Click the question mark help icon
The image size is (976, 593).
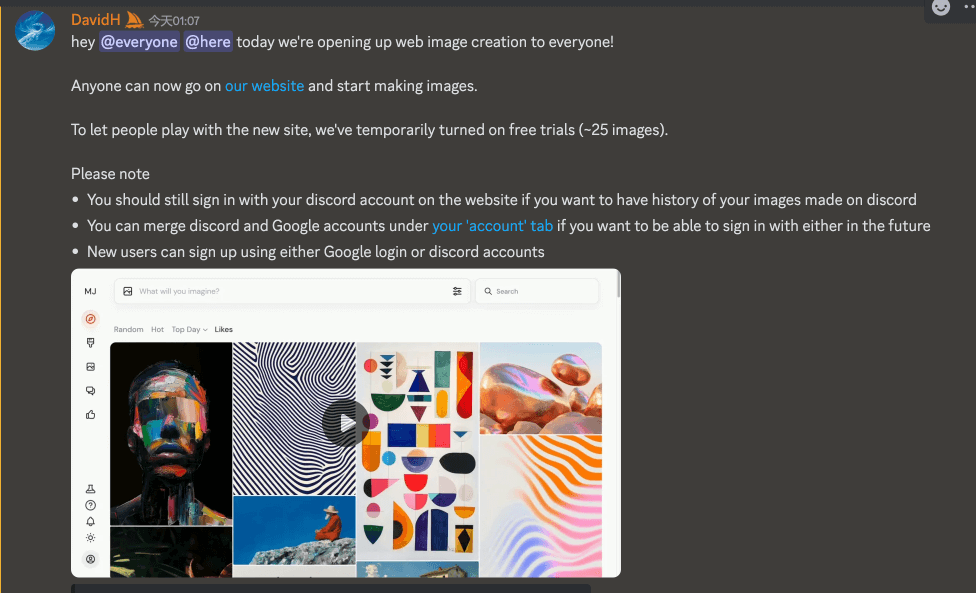tap(90, 505)
